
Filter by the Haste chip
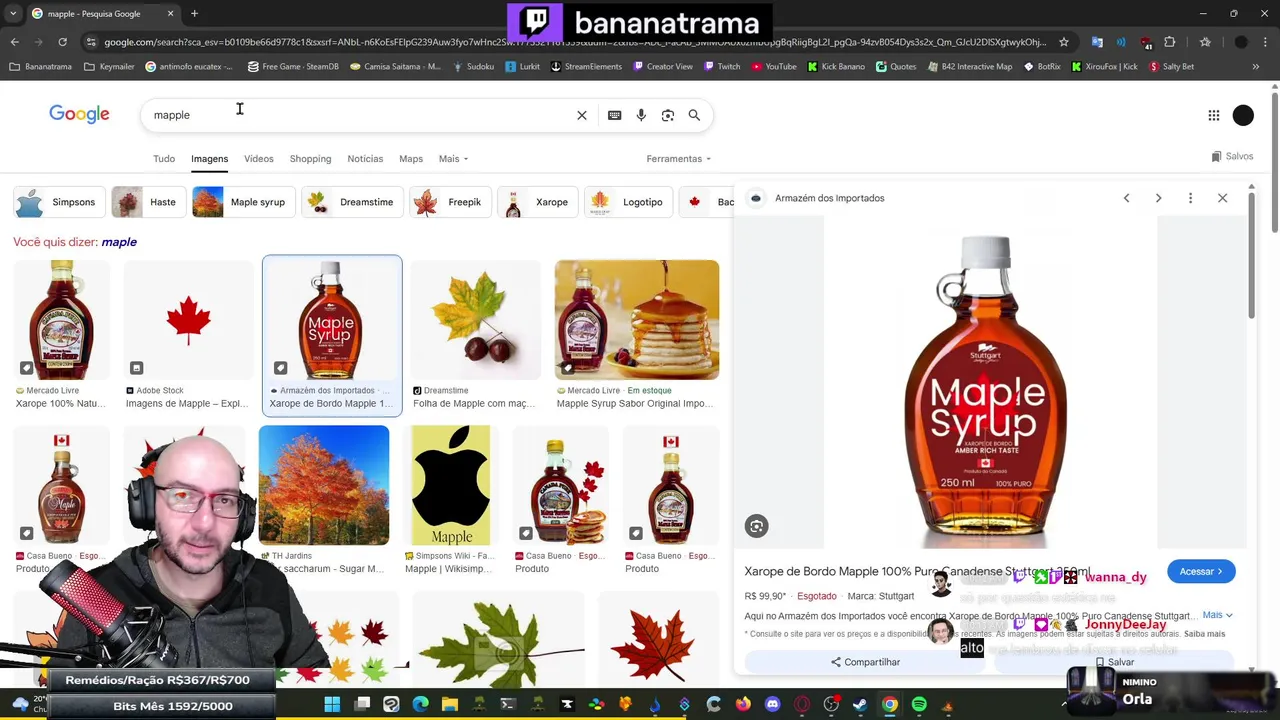(147, 202)
